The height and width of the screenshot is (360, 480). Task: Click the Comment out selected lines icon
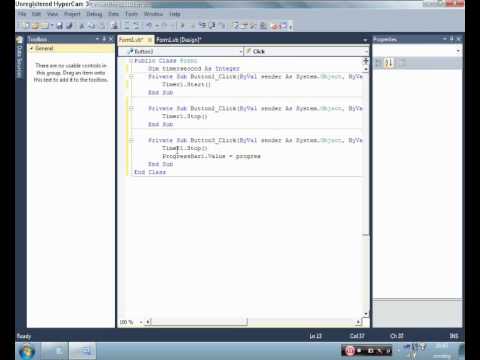tap(127, 25)
